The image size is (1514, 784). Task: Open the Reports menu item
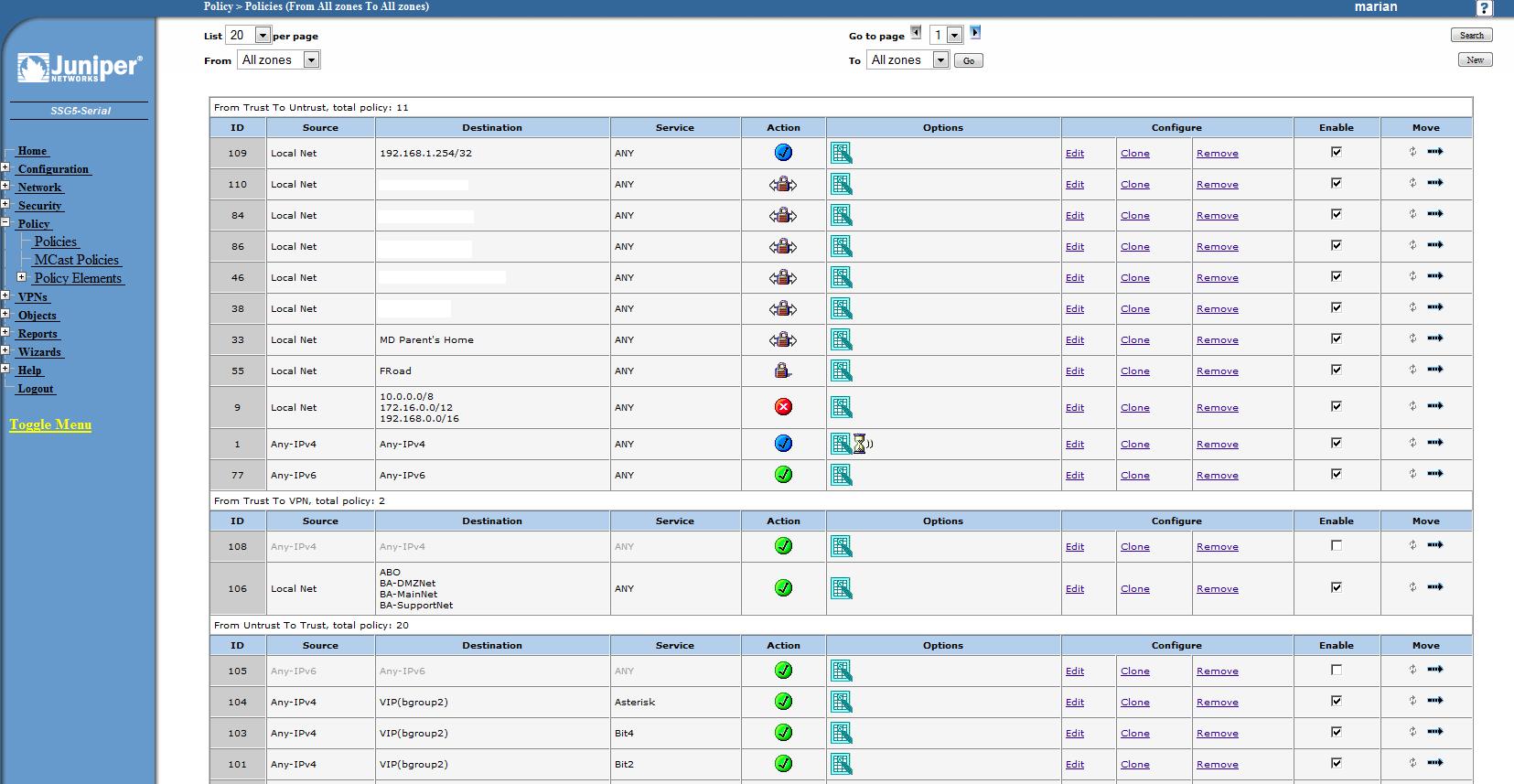click(38, 333)
